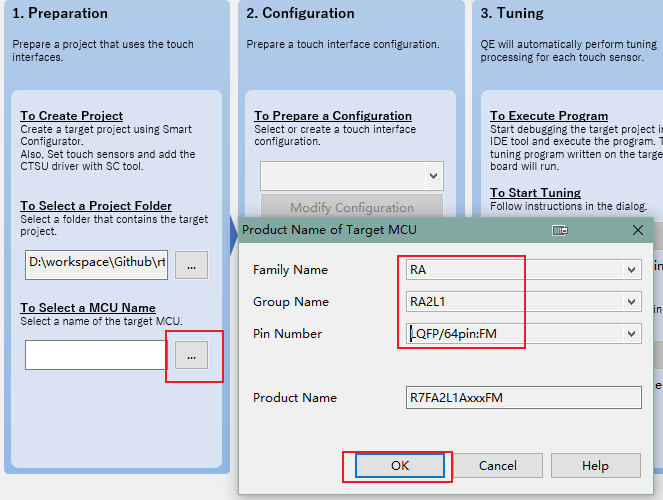Expand the Group Name combo box

tap(631, 302)
